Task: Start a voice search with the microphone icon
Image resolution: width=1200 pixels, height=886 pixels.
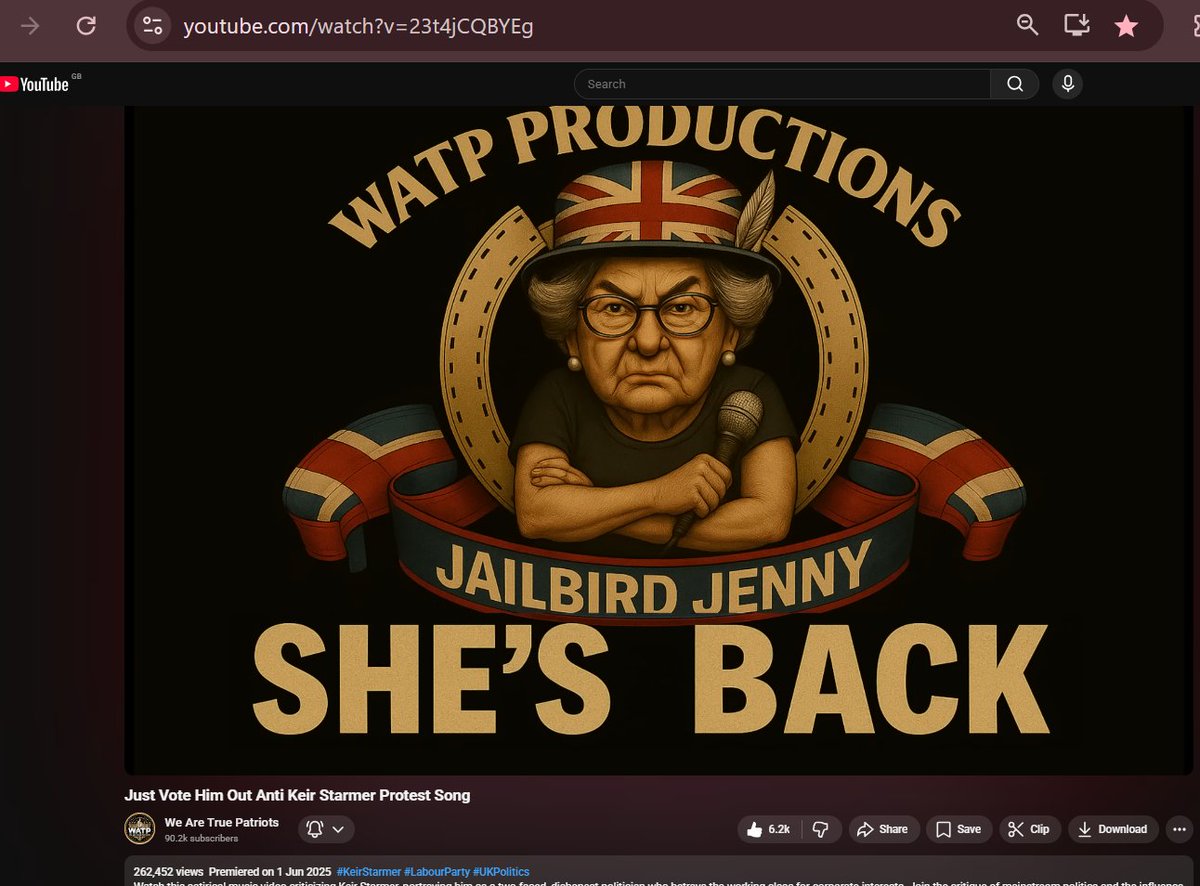Action: click(1067, 84)
